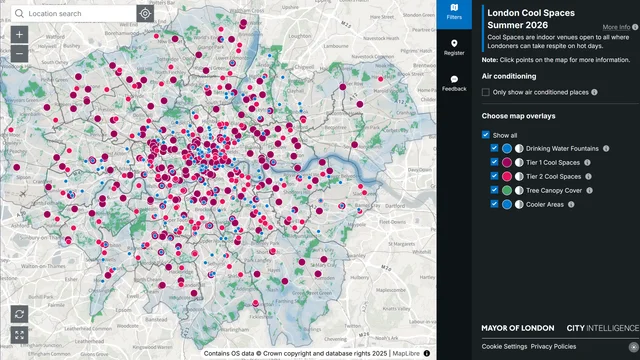Image resolution: width=640 pixels, height=360 pixels.
Task: Adjust opacity icon for Tree Canopy Cover
Action: [x=519, y=190]
